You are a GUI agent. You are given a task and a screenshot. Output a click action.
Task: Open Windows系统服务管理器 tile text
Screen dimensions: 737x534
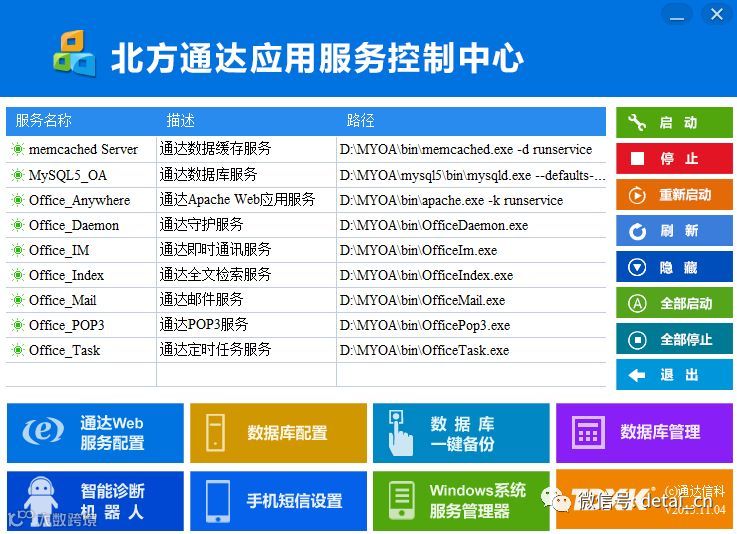(477, 501)
